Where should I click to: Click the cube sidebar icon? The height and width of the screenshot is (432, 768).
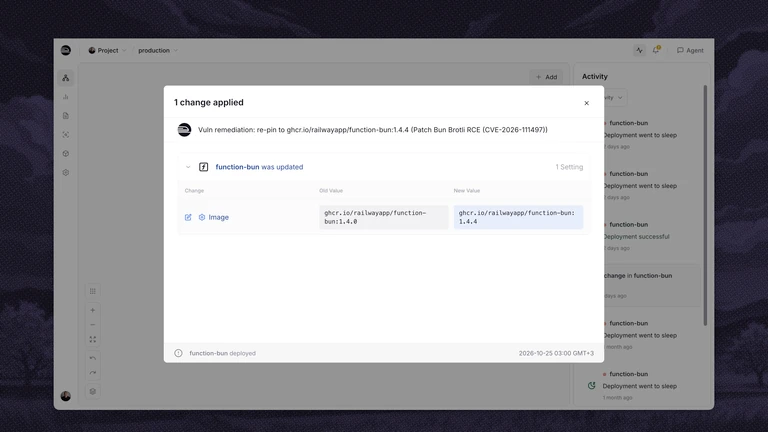pyautogui.click(x=66, y=154)
